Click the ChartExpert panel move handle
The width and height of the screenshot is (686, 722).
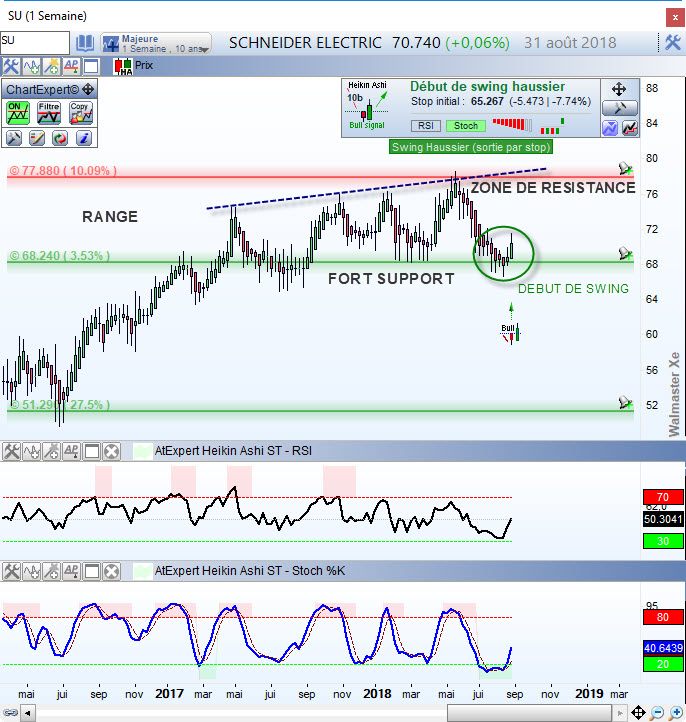point(88,89)
